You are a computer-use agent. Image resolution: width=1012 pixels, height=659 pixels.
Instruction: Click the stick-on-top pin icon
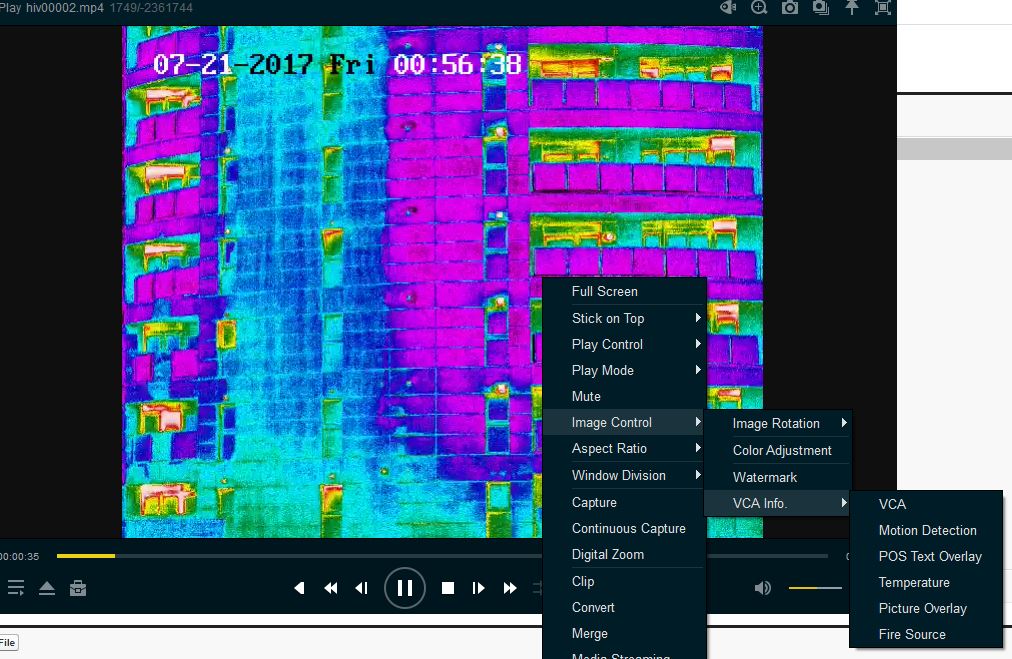pyautogui.click(x=852, y=8)
